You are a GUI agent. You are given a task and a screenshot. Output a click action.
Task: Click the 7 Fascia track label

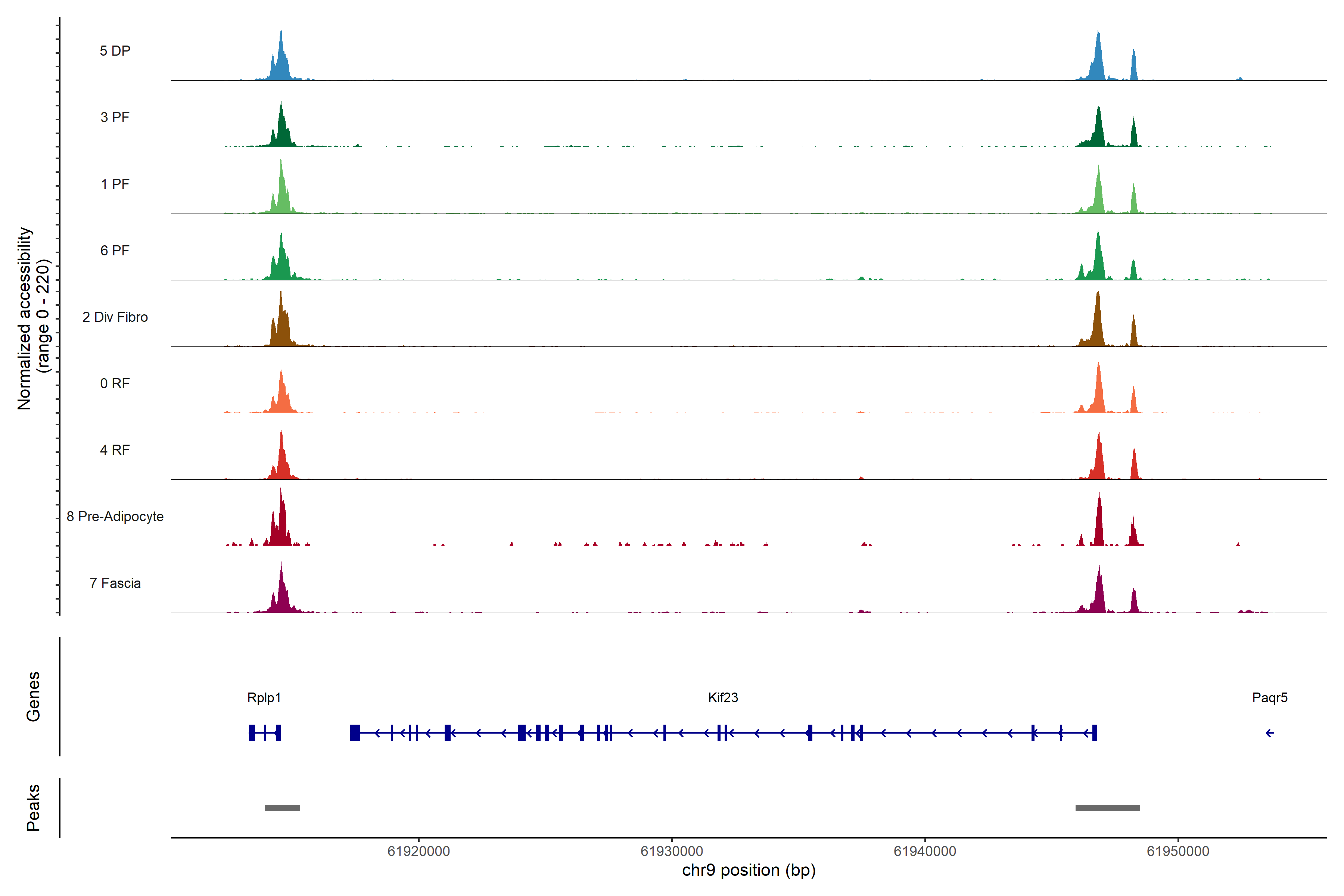coord(115,584)
